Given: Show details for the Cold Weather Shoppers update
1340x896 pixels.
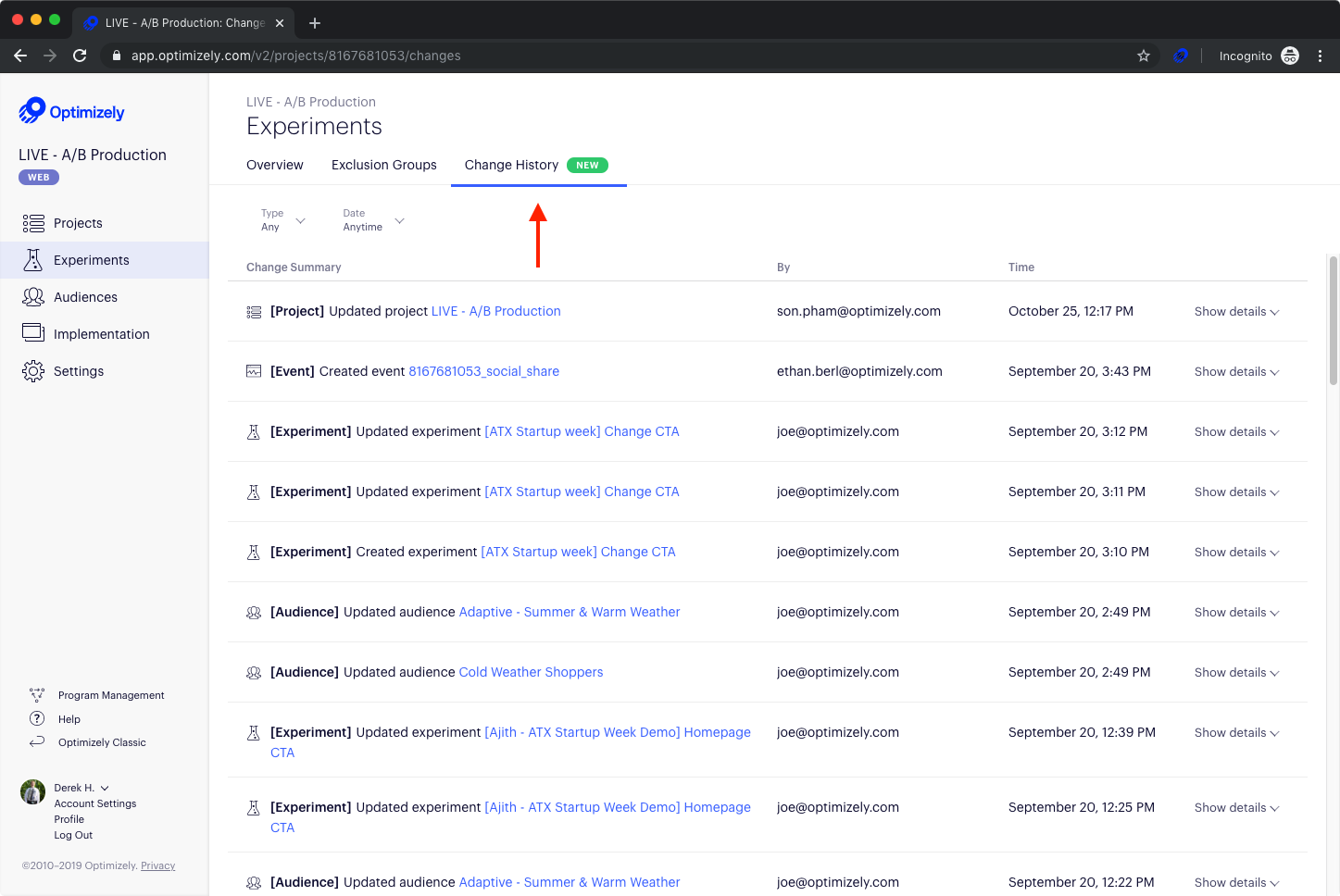Looking at the screenshot, I should click(x=1236, y=673).
